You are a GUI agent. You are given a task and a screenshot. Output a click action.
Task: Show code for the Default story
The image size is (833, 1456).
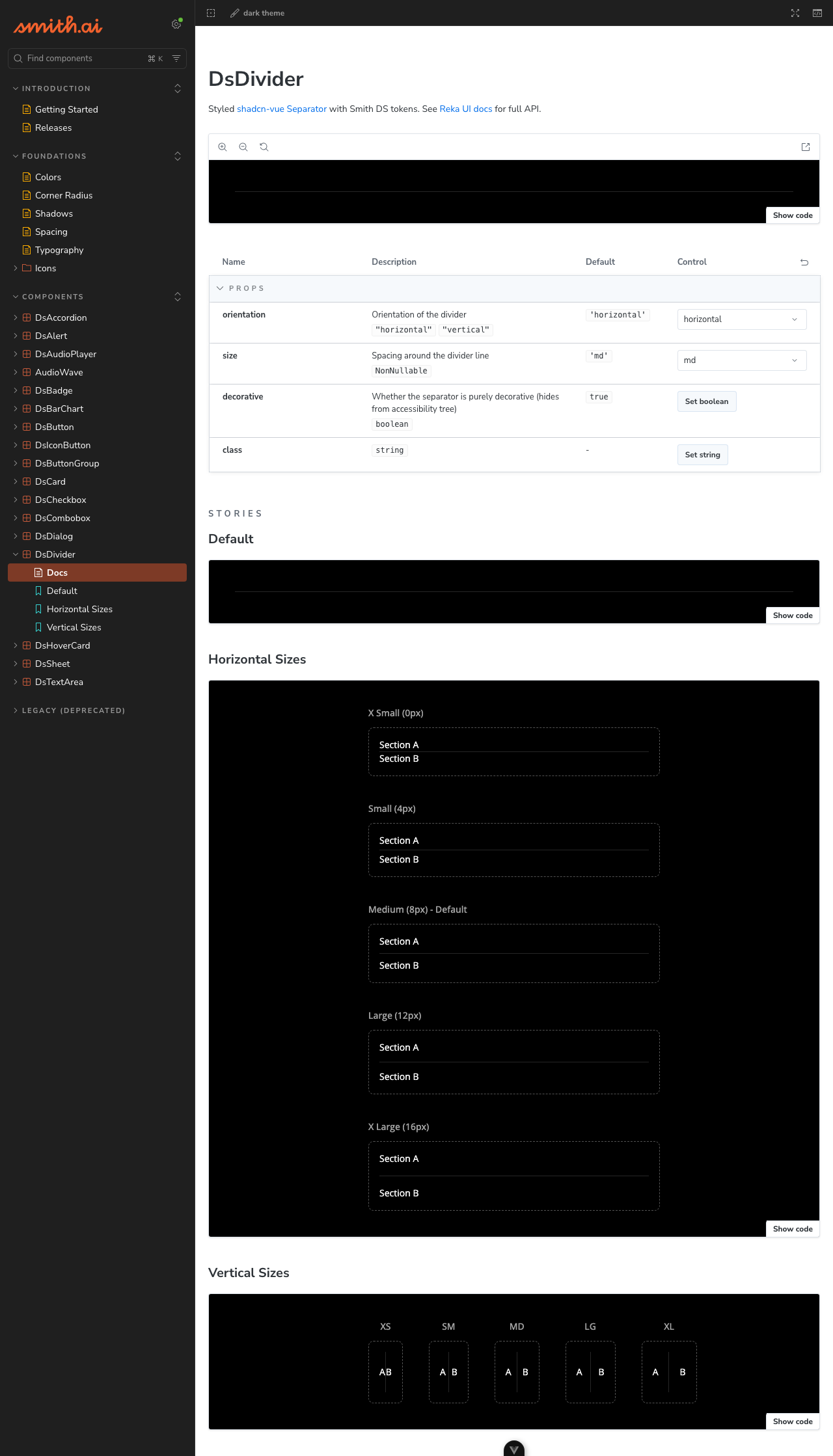click(x=793, y=615)
